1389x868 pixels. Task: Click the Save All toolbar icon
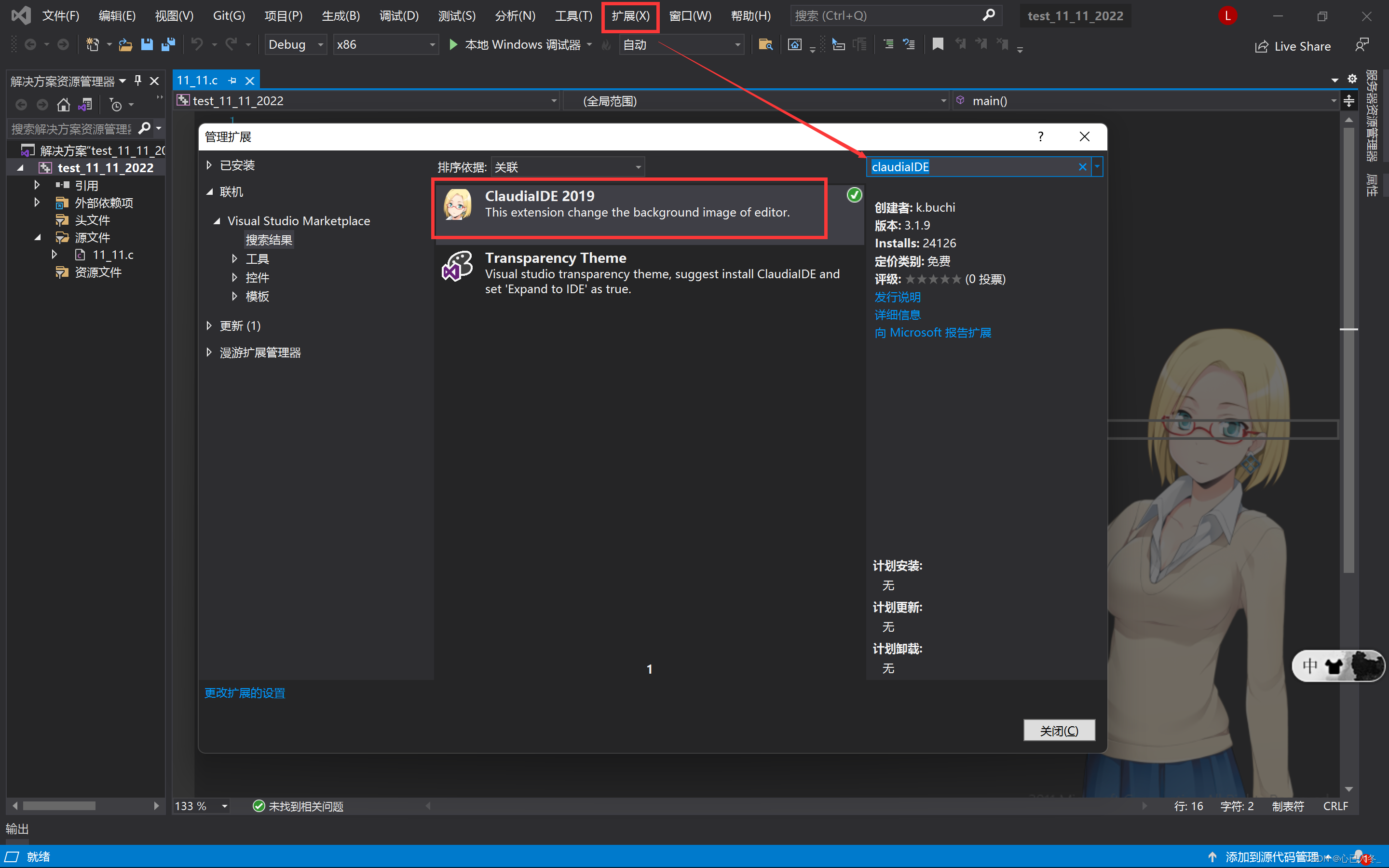(168, 44)
